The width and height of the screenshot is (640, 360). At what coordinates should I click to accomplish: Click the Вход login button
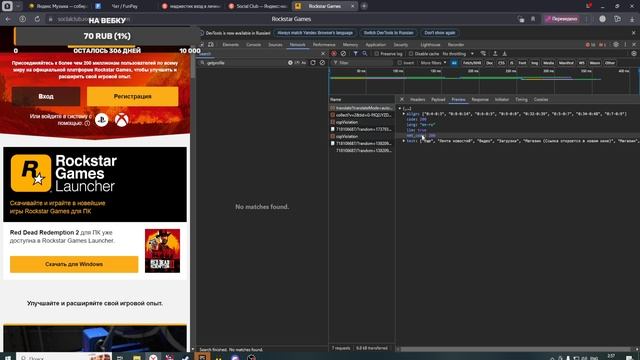46,96
